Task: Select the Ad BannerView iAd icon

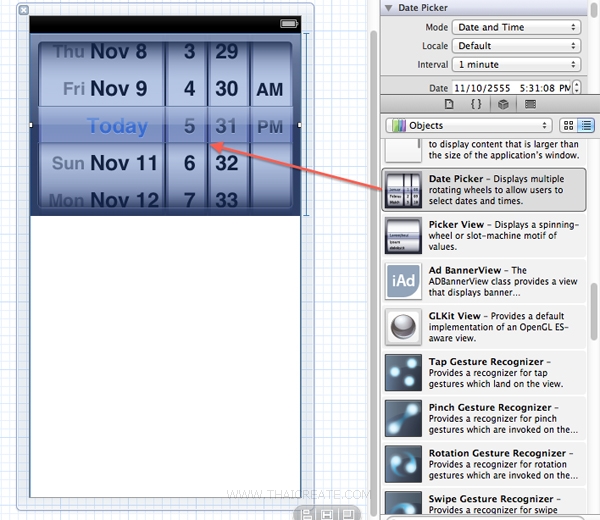Action: pos(403,281)
